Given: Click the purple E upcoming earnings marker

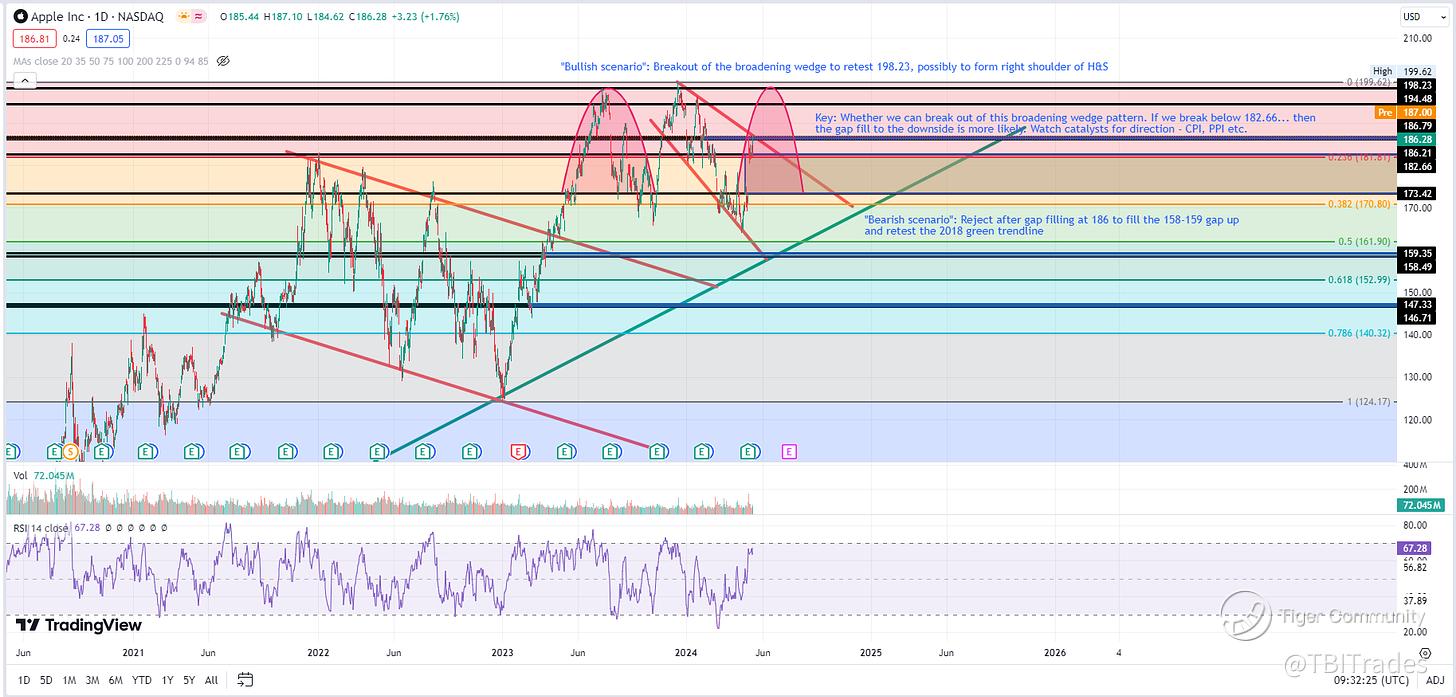Looking at the screenshot, I should (788, 452).
